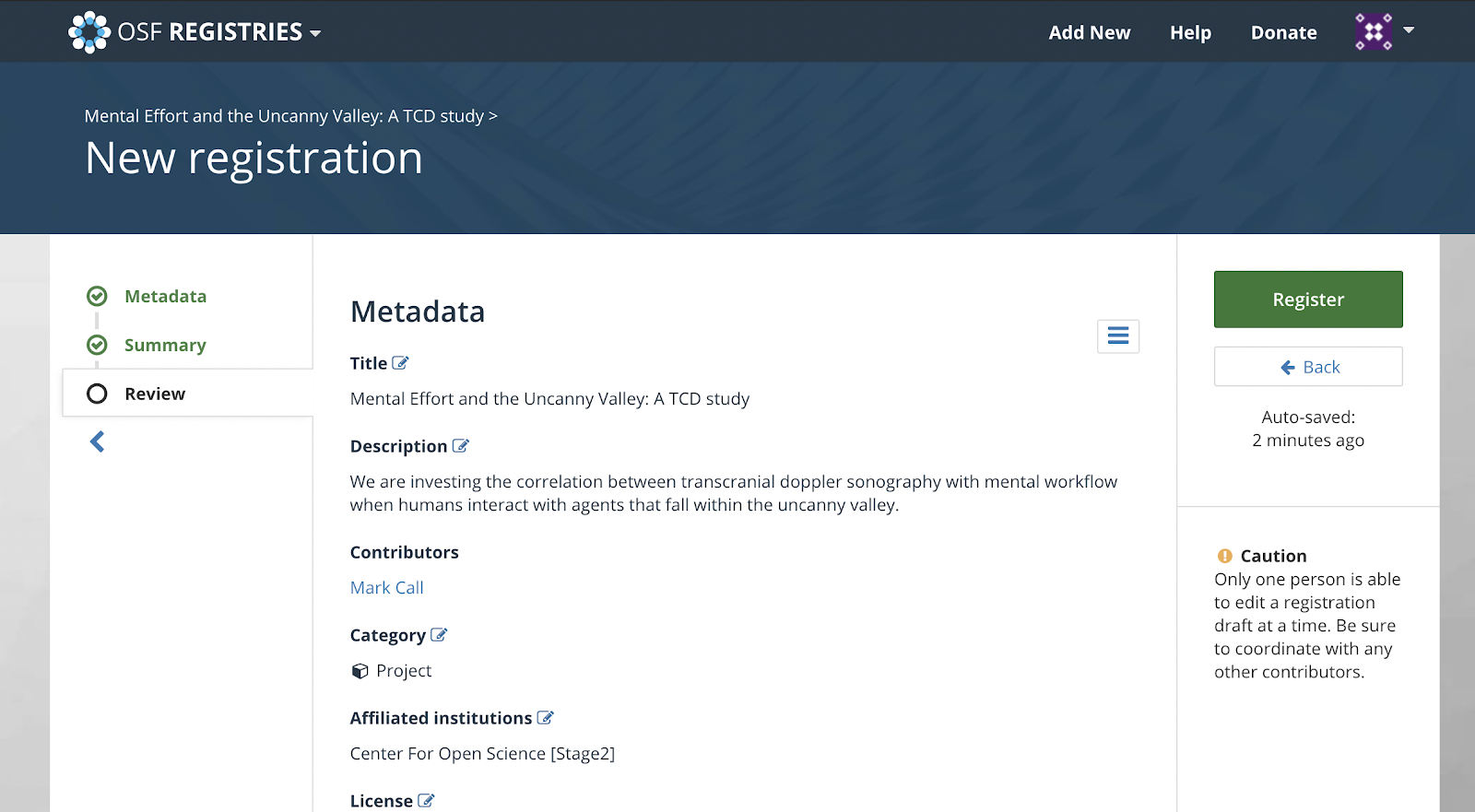This screenshot has width=1475, height=812.
Task: Edit the Title field pencil icon
Action: click(x=400, y=363)
